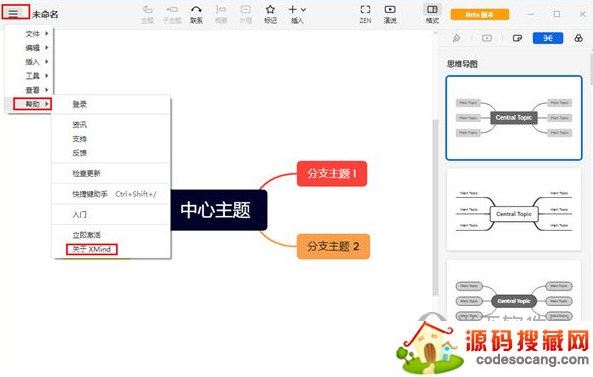This screenshot has width=593, height=377.
Task: Click the orange Beta 版本 button
Action: (480, 15)
